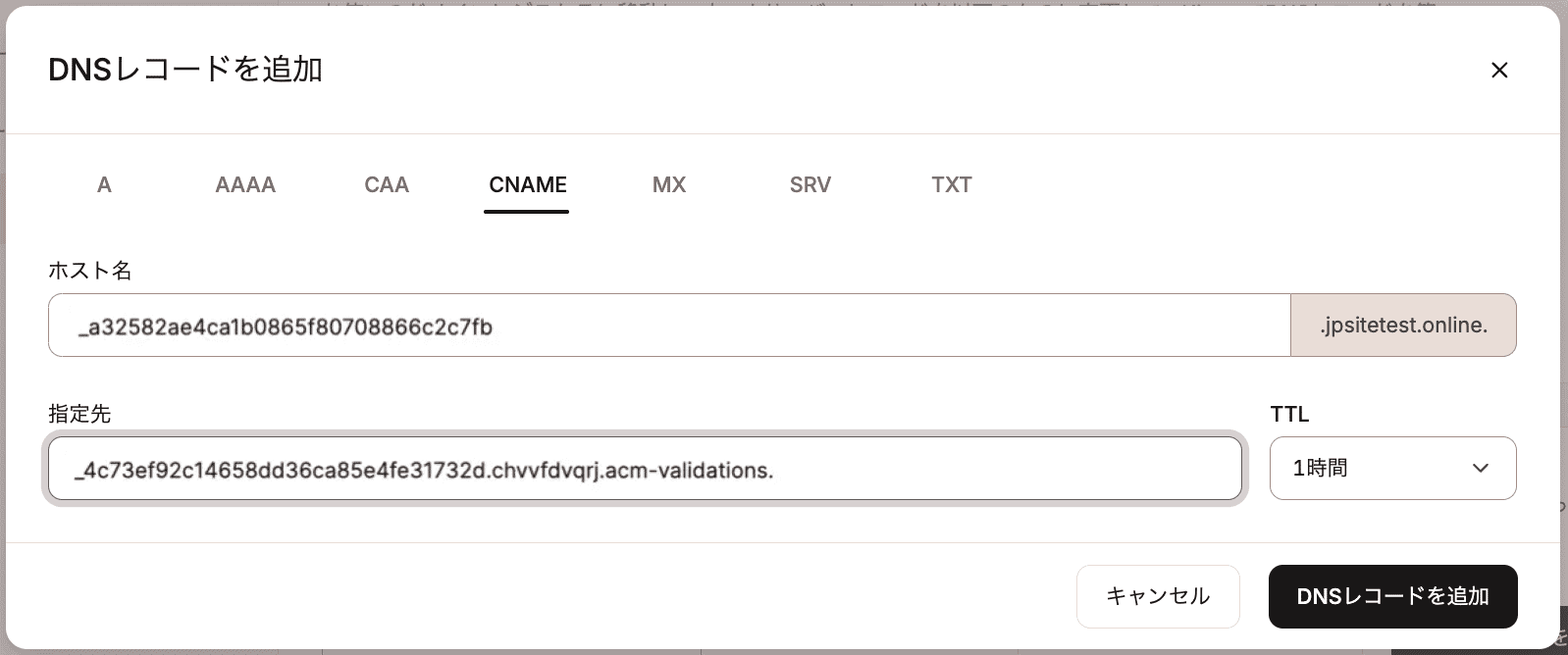Click the .jpsitetest.online. domain suffix
Viewport: 1568px width, 655px height.
click(1403, 325)
